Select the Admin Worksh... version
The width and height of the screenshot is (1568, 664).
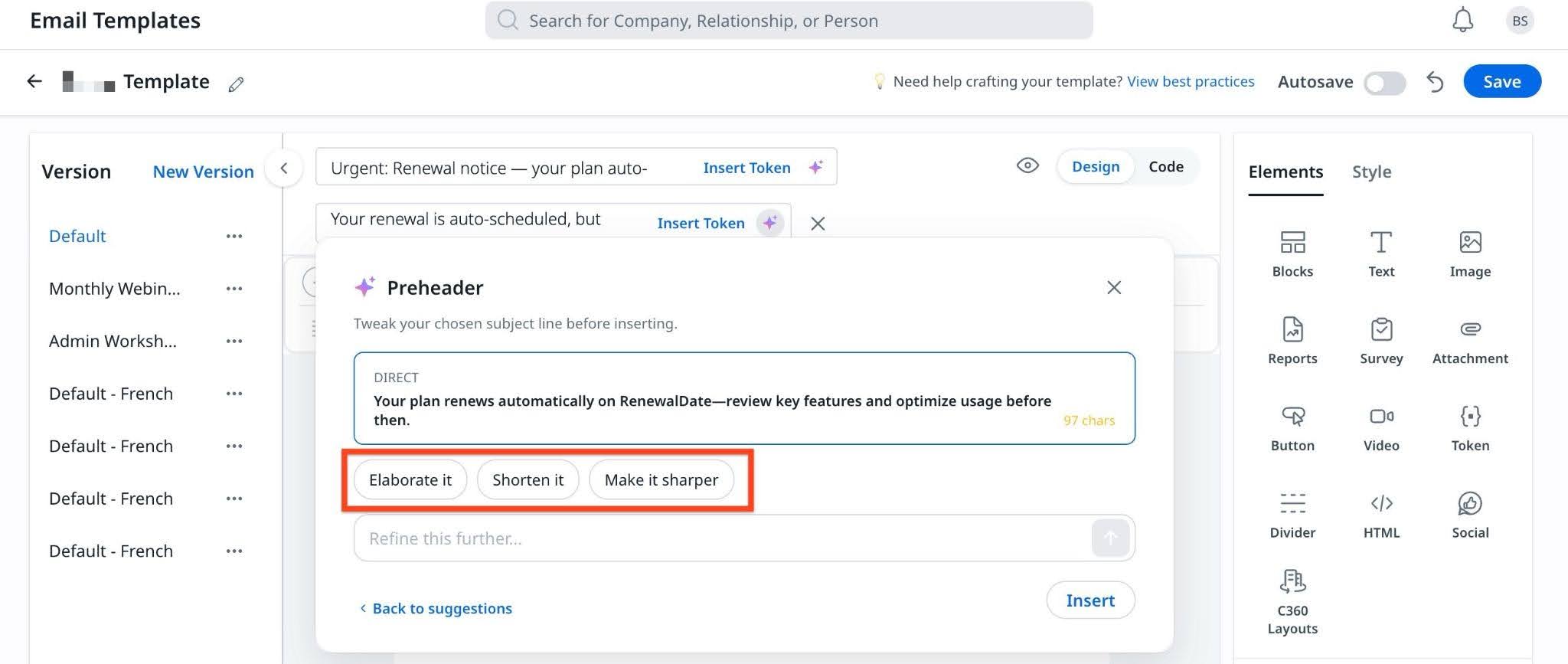click(x=113, y=341)
